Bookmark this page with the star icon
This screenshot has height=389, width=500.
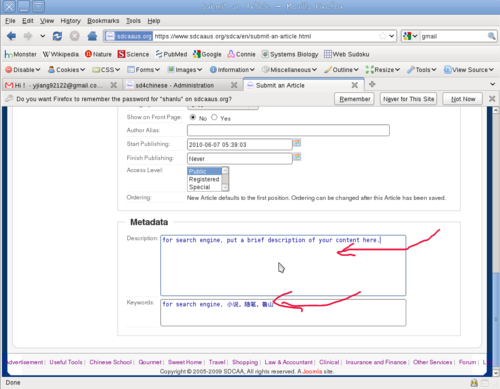tap(383, 36)
